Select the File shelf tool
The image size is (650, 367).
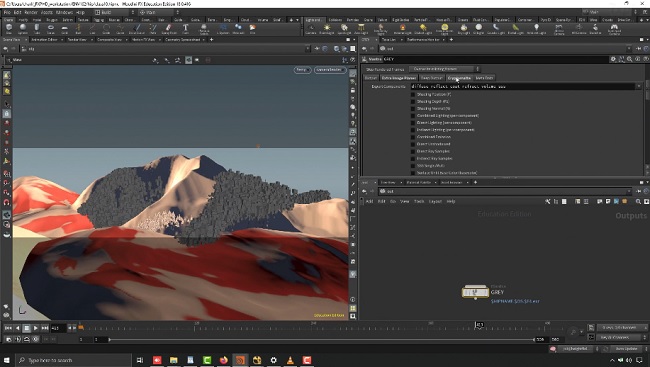point(252,29)
